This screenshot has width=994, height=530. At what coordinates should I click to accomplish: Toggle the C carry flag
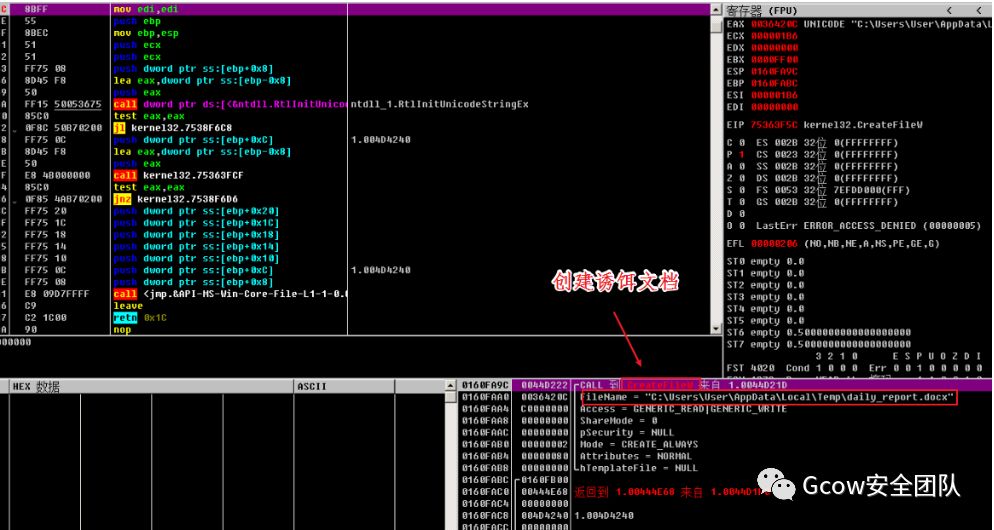(x=742, y=143)
